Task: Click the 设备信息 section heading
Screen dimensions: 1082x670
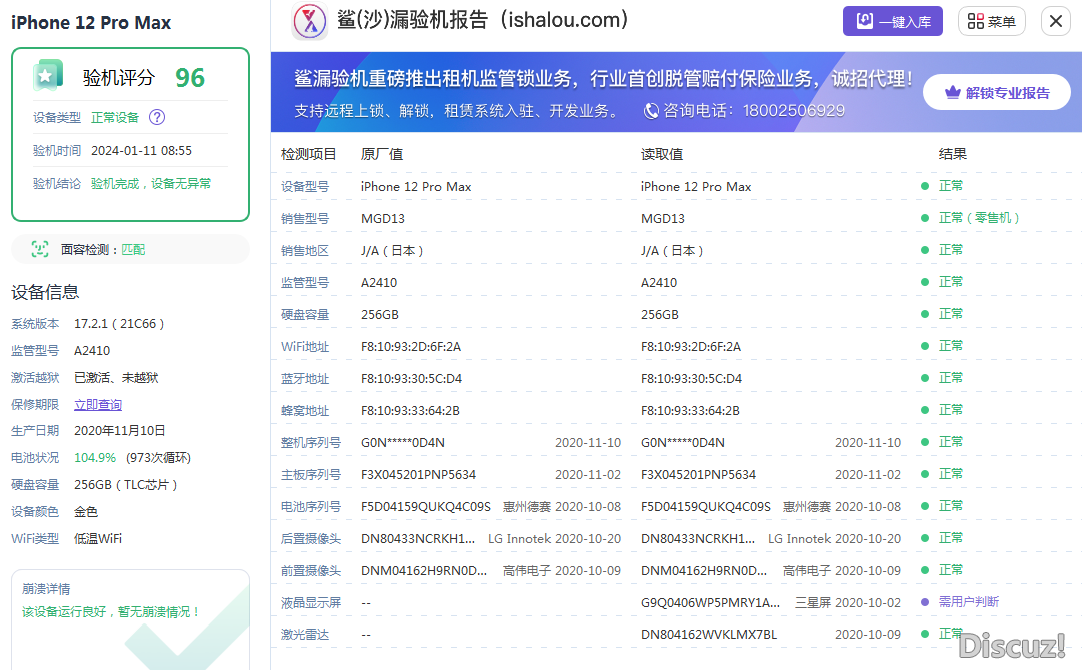Action: [46, 292]
